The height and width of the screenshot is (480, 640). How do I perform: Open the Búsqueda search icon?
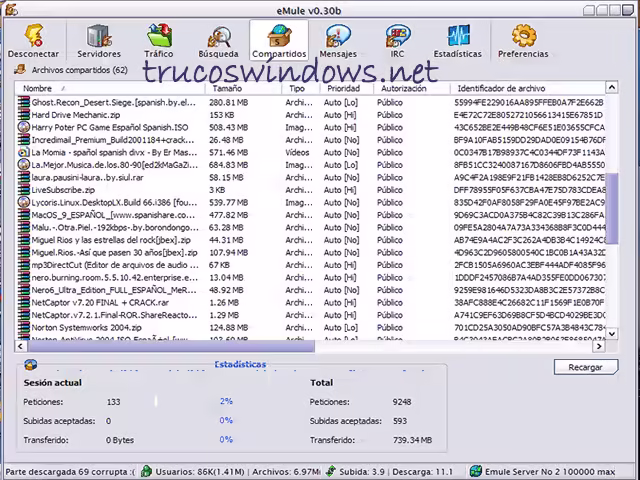(x=219, y=37)
